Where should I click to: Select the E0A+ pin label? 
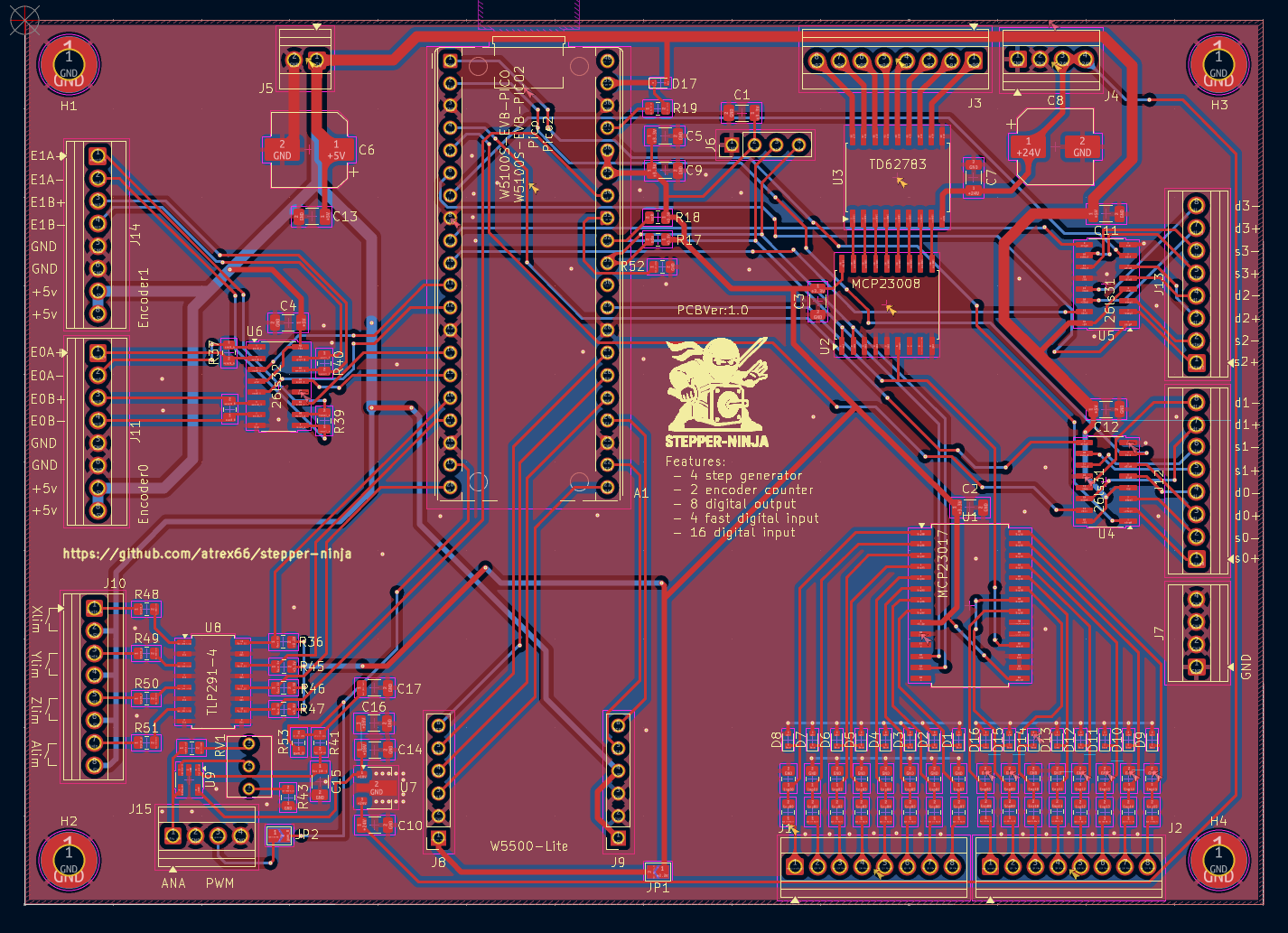coord(48,352)
